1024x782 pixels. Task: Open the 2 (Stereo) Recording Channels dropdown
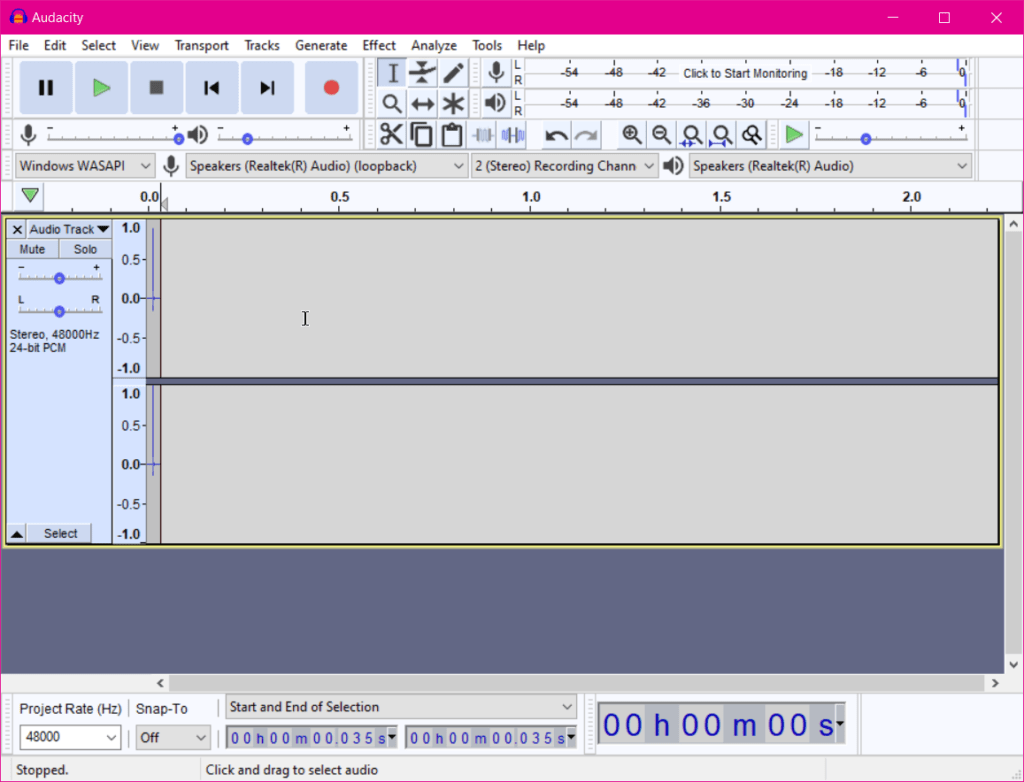[x=564, y=166]
